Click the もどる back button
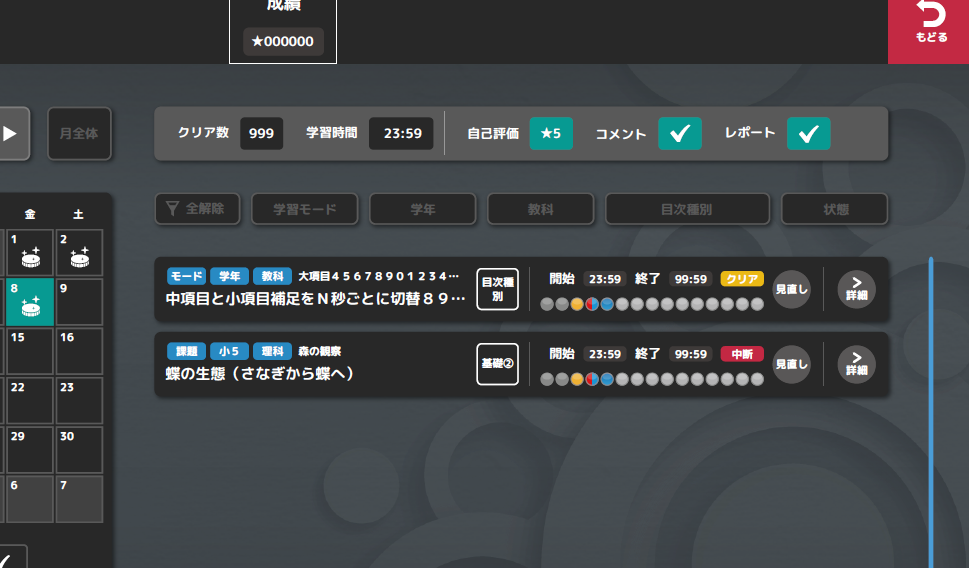 tap(930, 30)
